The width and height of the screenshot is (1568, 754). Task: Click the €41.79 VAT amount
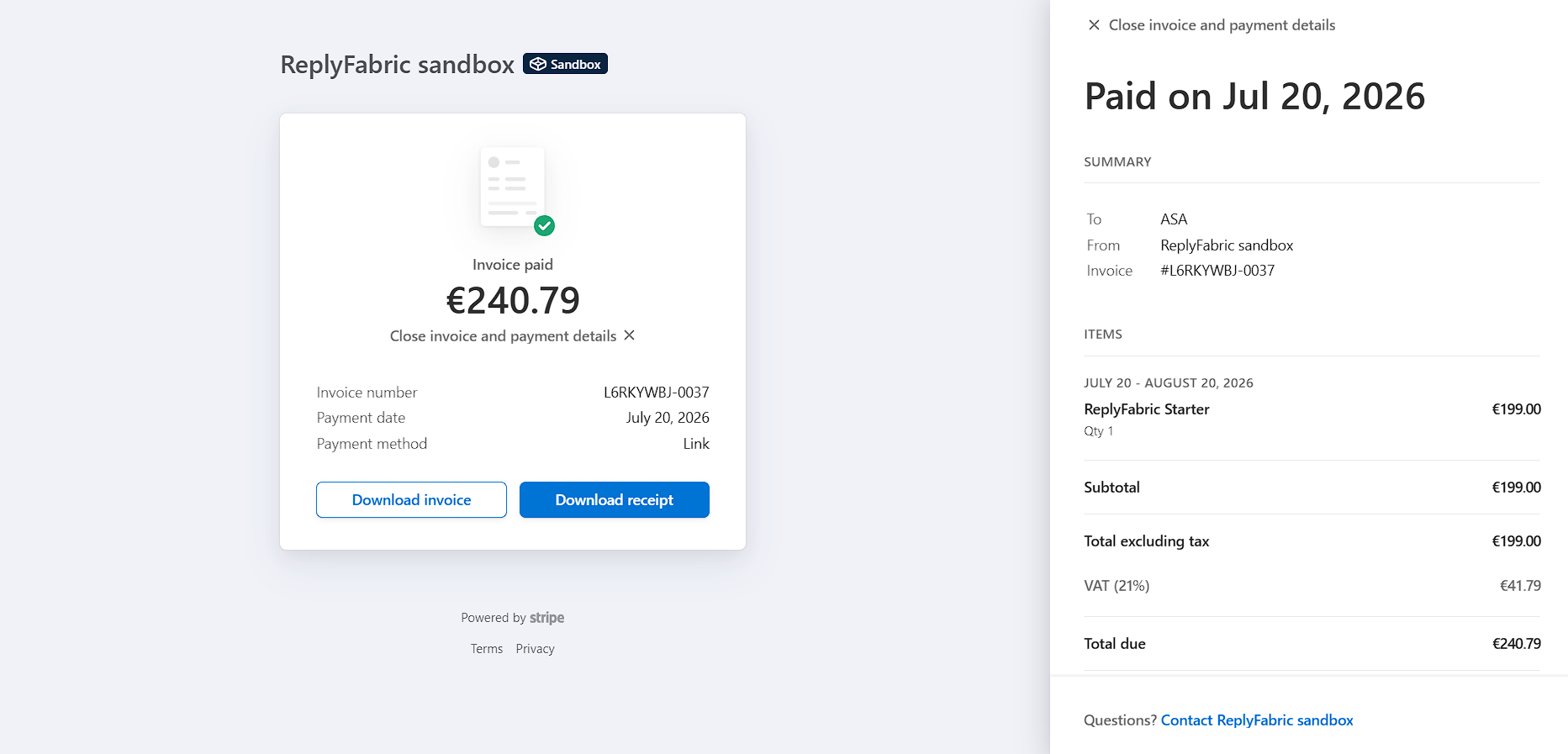pyautogui.click(x=1520, y=586)
